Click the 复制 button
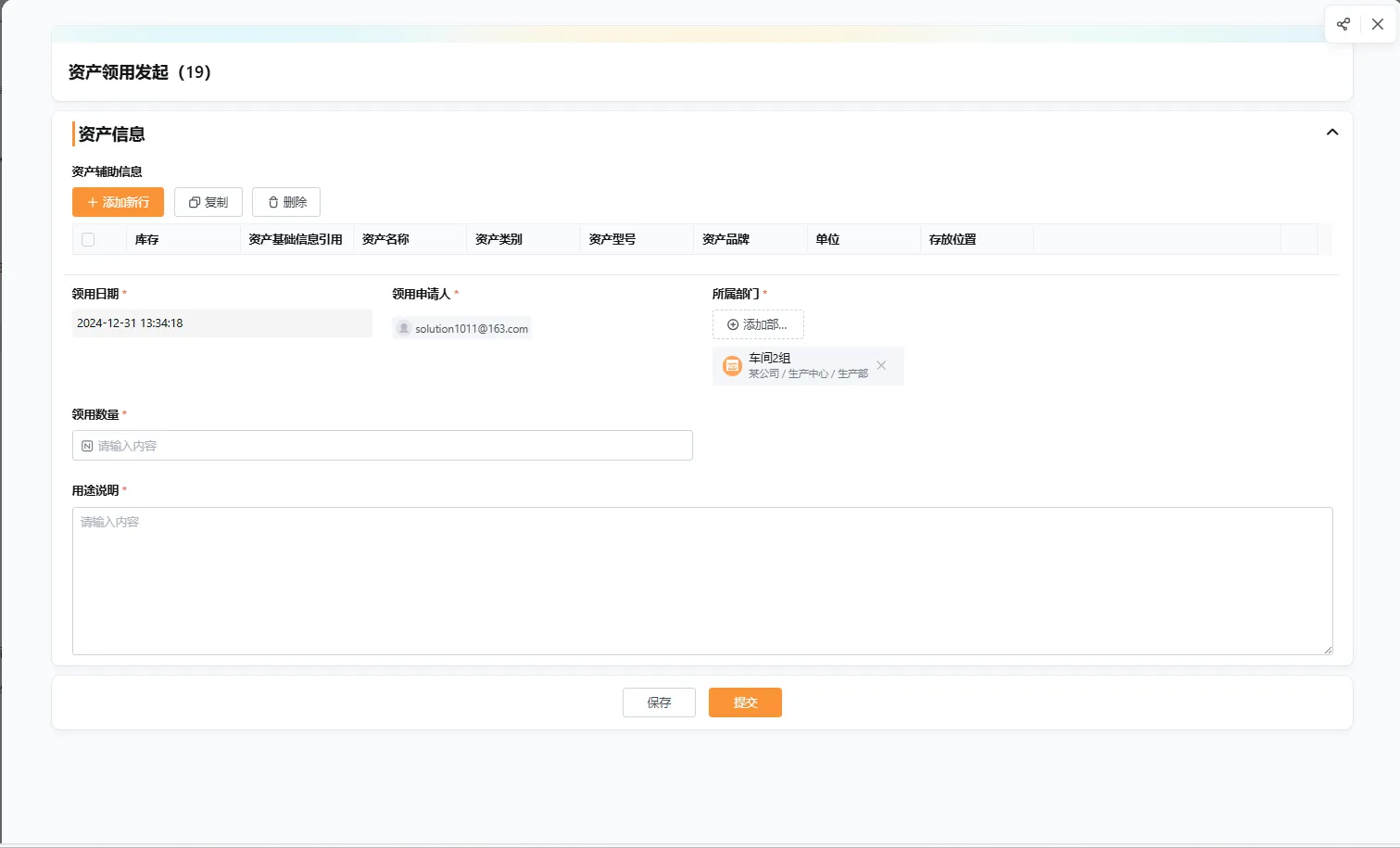The height and width of the screenshot is (848, 1400). [208, 202]
